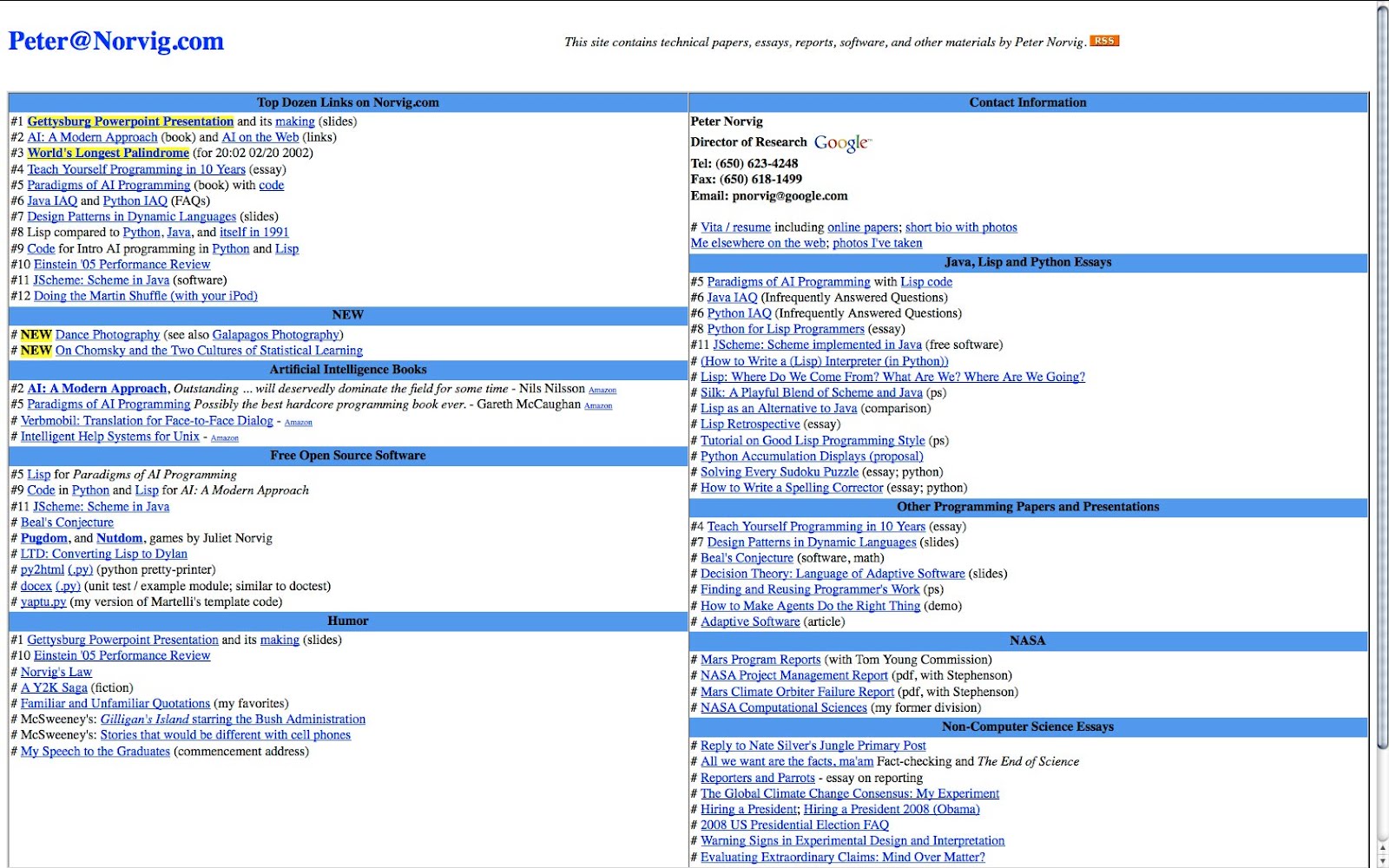1389x868 pixels.
Task: Open Python for Lisp Programmers essay
Action: point(786,329)
